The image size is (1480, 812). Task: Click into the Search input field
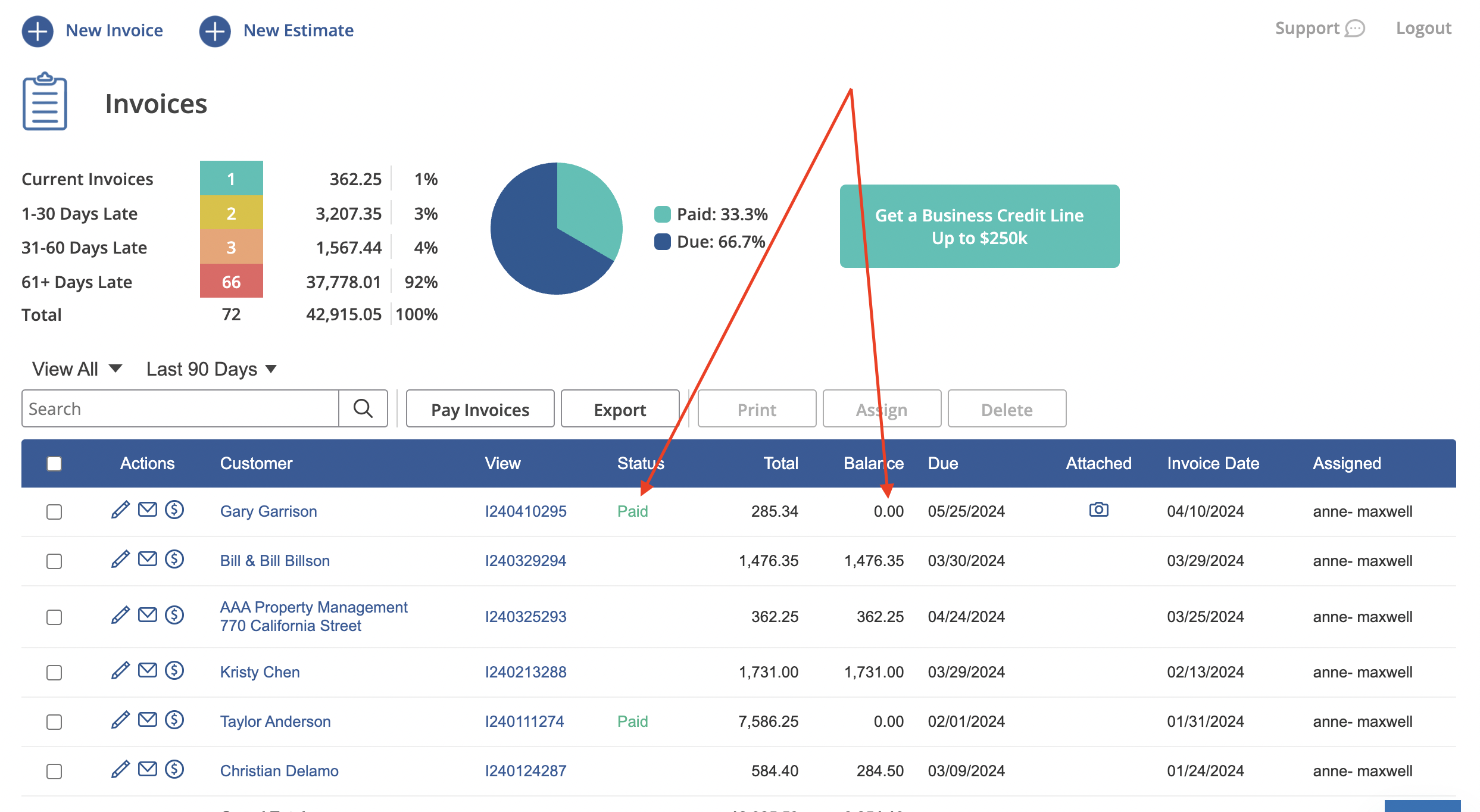tap(180, 408)
